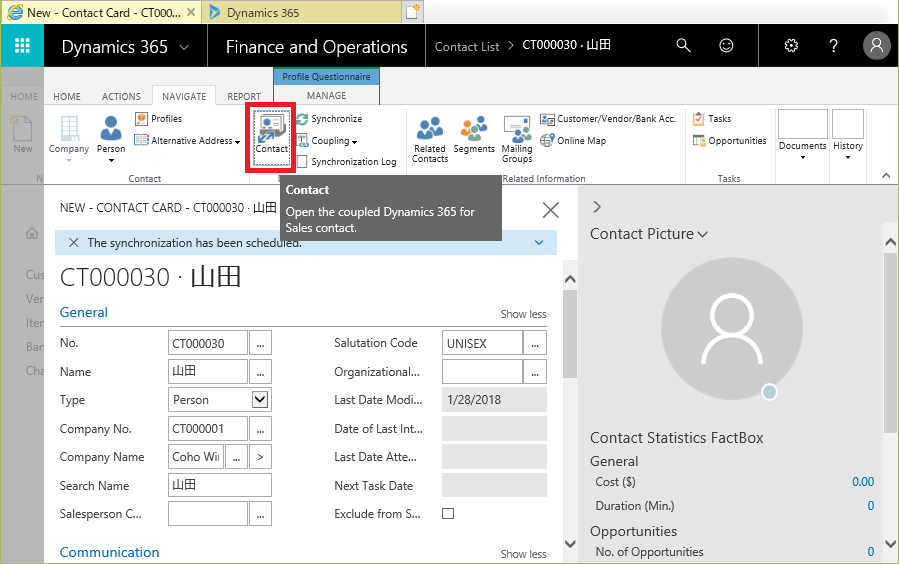Image resolution: width=899 pixels, height=564 pixels.
Task: Open the MANAGE ribbon tab
Action: click(326, 95)
